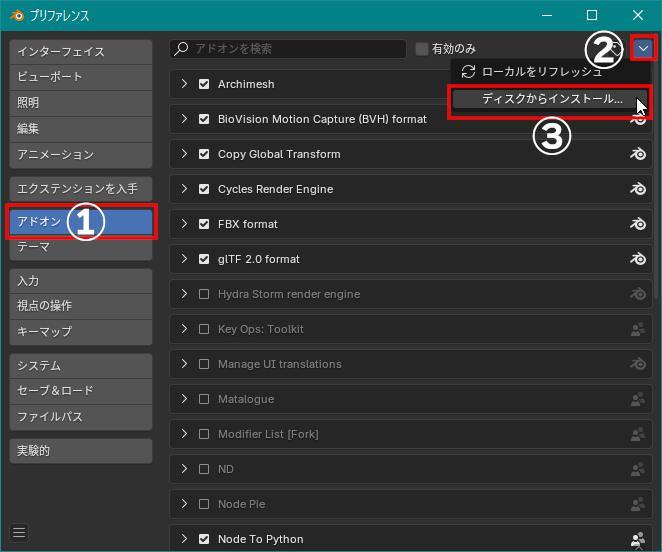Uncheck BioVision Motion Capture (BVH) format
The height and width of the screenshot is (552, 662).
click(x=204, y=119)
